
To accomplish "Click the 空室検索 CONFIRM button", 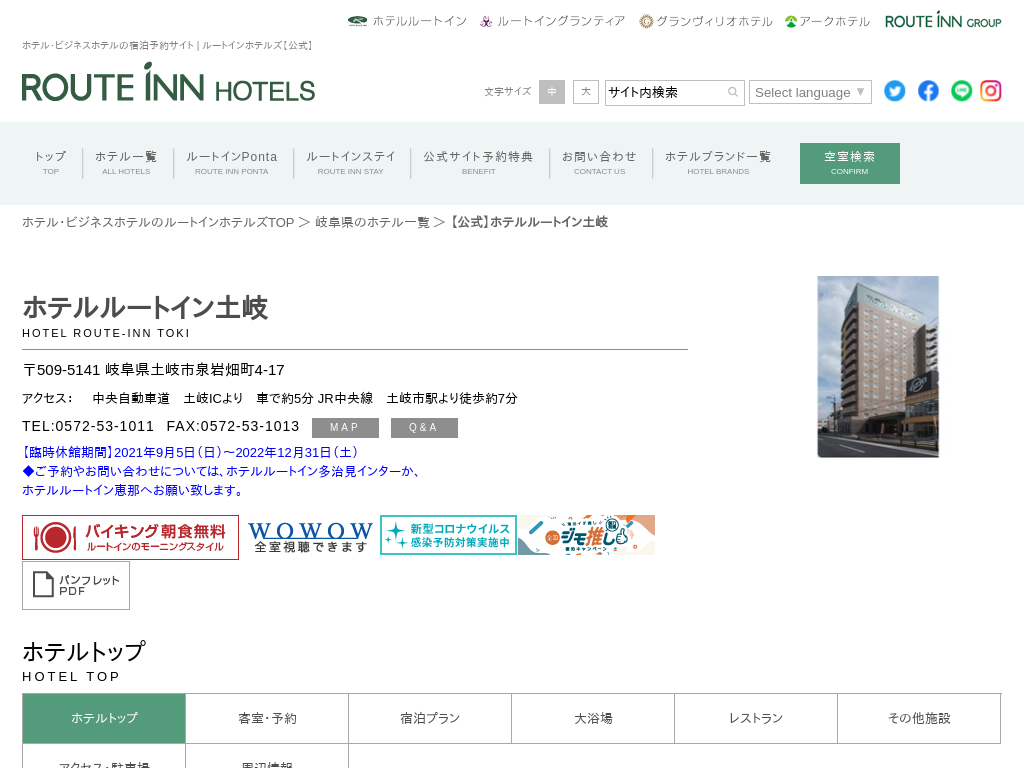I will 850,163.
